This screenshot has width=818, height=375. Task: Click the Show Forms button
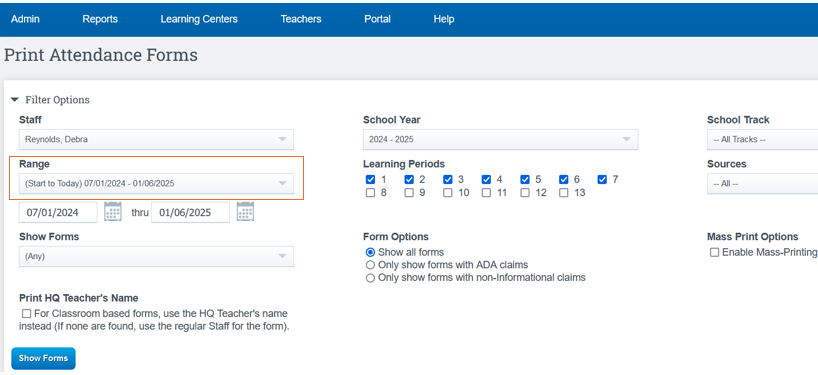[43, 358]
